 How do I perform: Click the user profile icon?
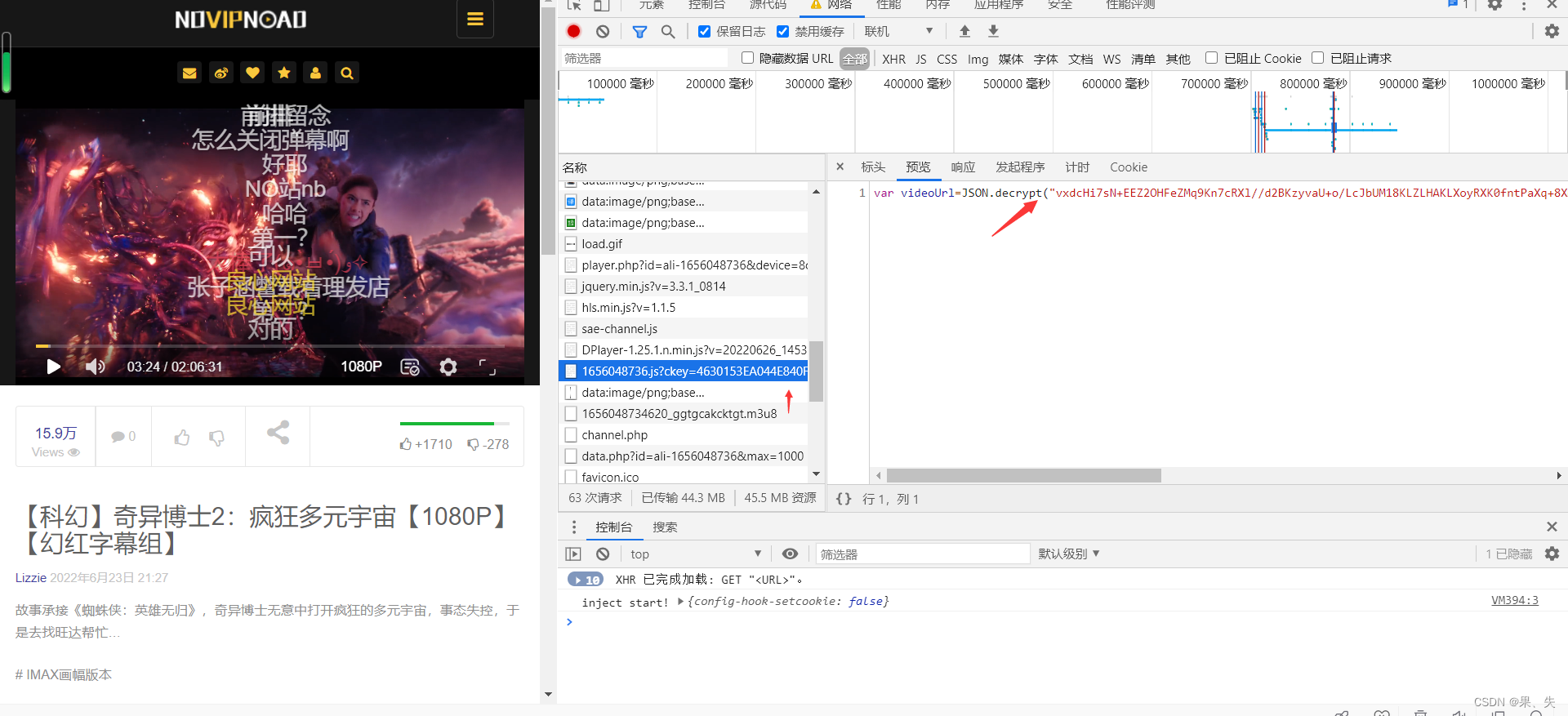[x=315, y=73]
